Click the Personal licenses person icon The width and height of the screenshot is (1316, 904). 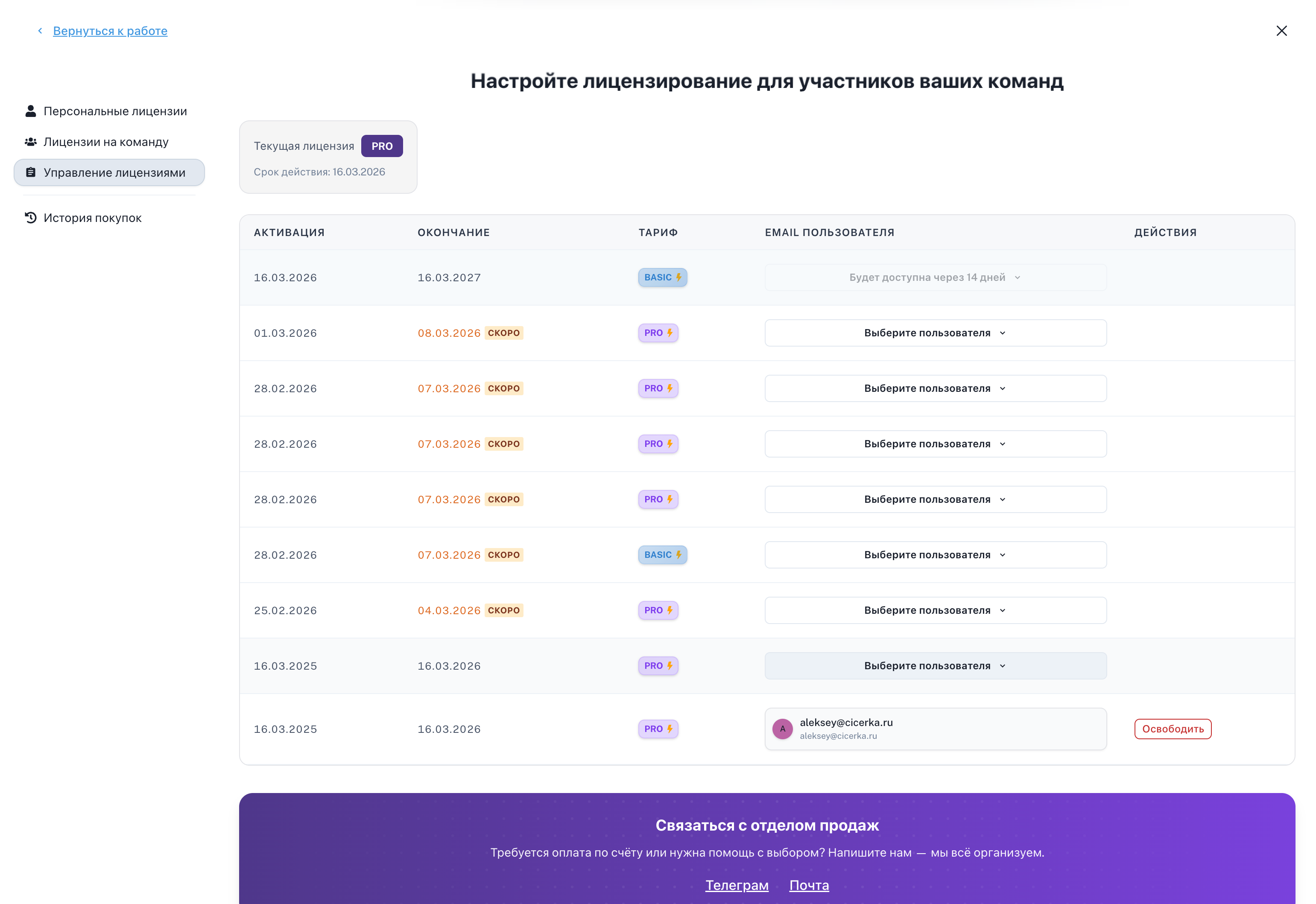(31, 111)
